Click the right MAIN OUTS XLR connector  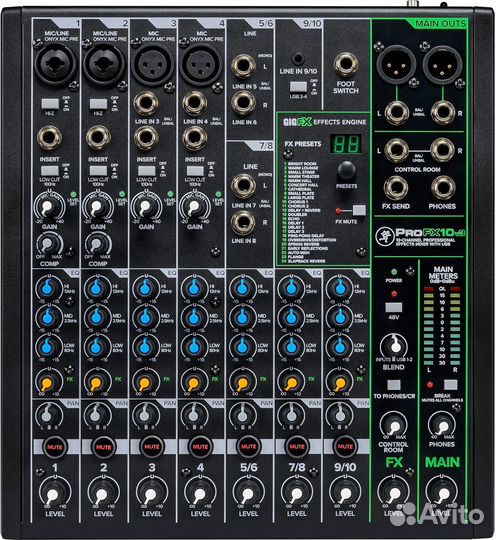(442, 65)
